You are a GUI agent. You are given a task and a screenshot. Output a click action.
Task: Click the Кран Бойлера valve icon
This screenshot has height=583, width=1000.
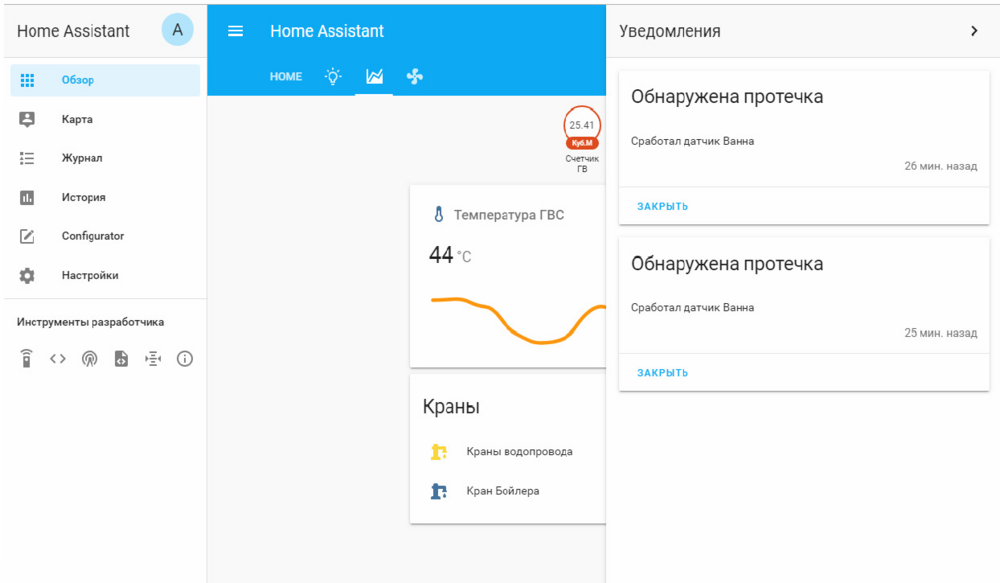[x=439, y=491]
